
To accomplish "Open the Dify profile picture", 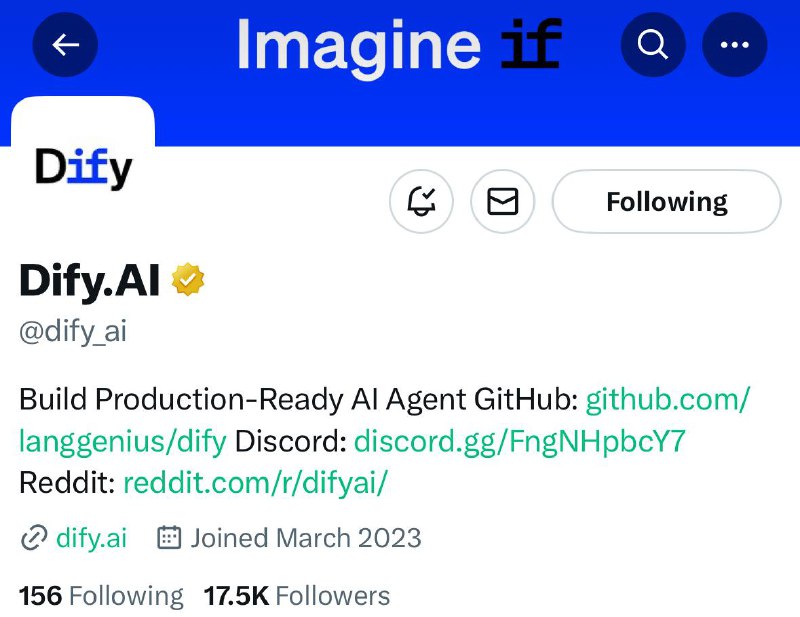I will point(83,166).
